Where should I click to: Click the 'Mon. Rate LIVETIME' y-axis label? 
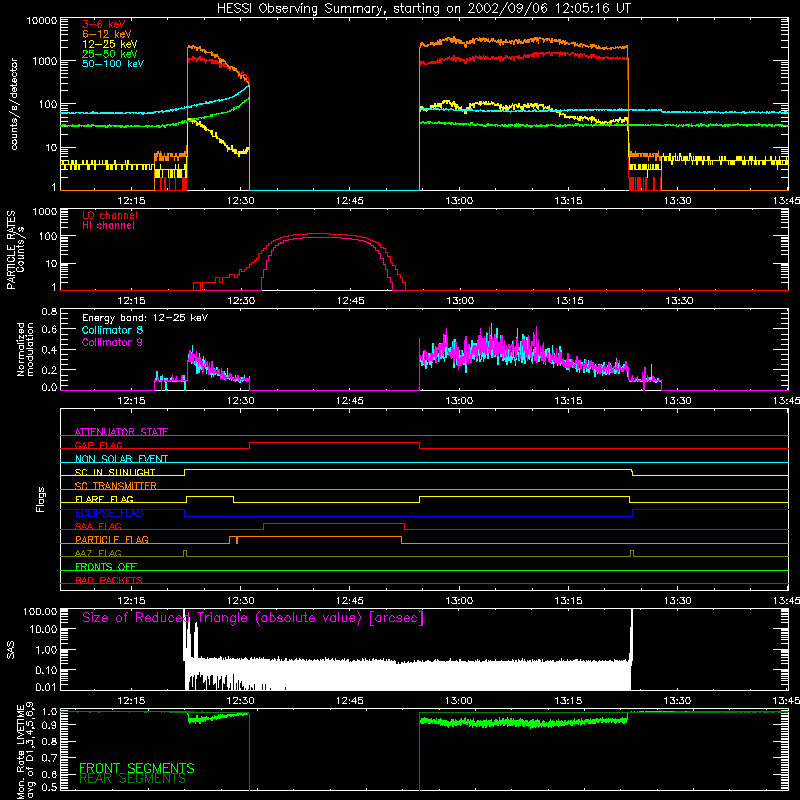point(20,751)
